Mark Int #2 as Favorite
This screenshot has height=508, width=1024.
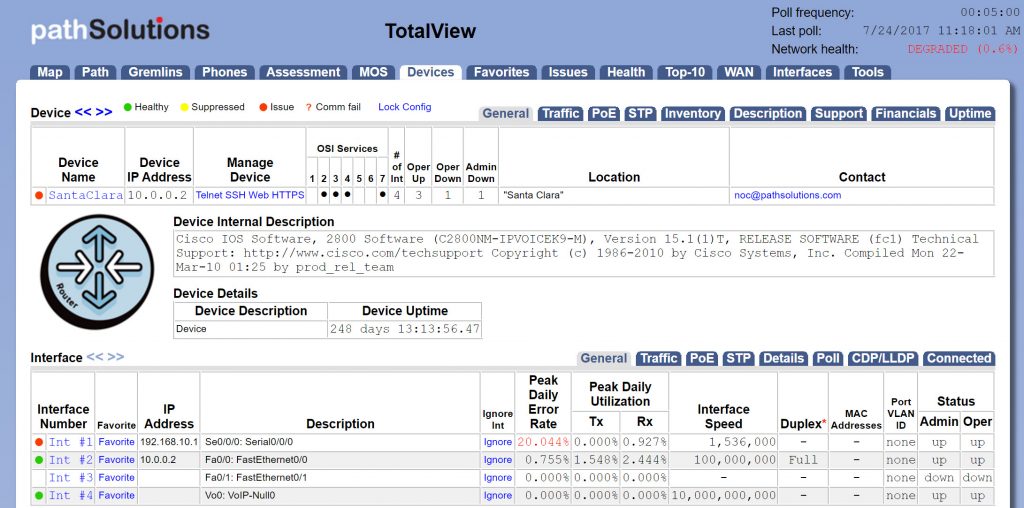pos(116,460)
